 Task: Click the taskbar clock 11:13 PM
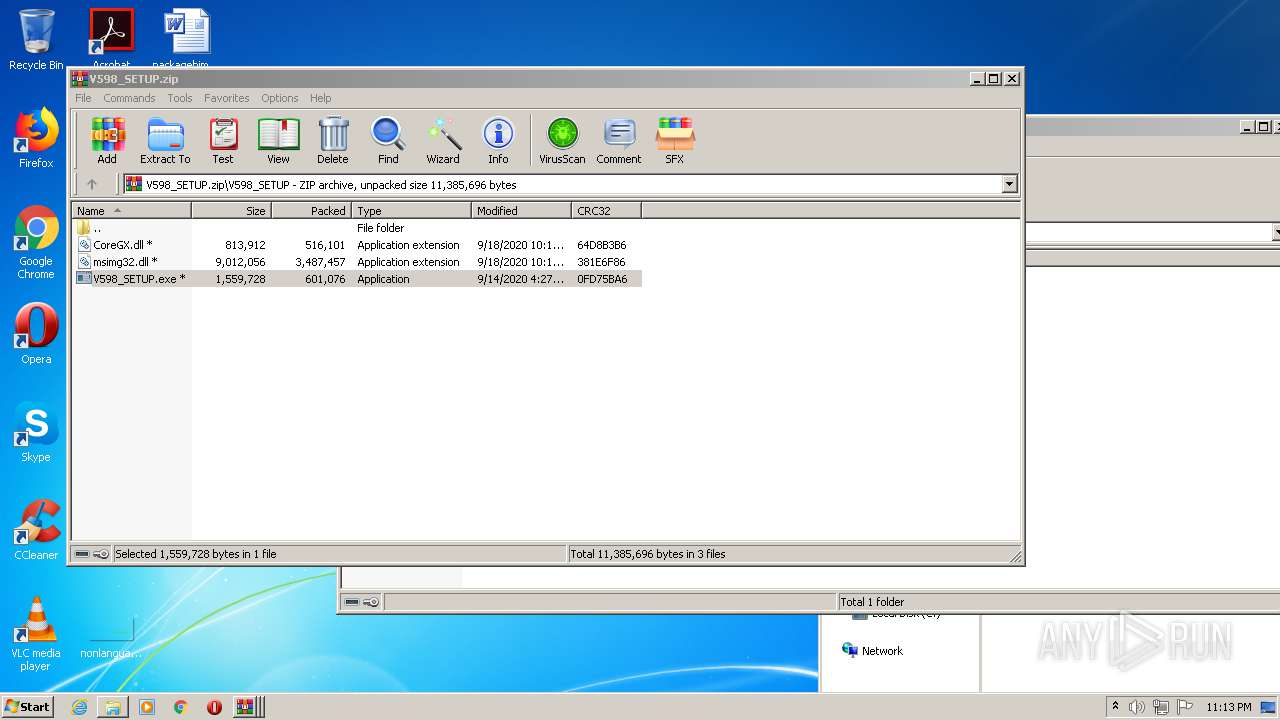tap(1229, 707)
